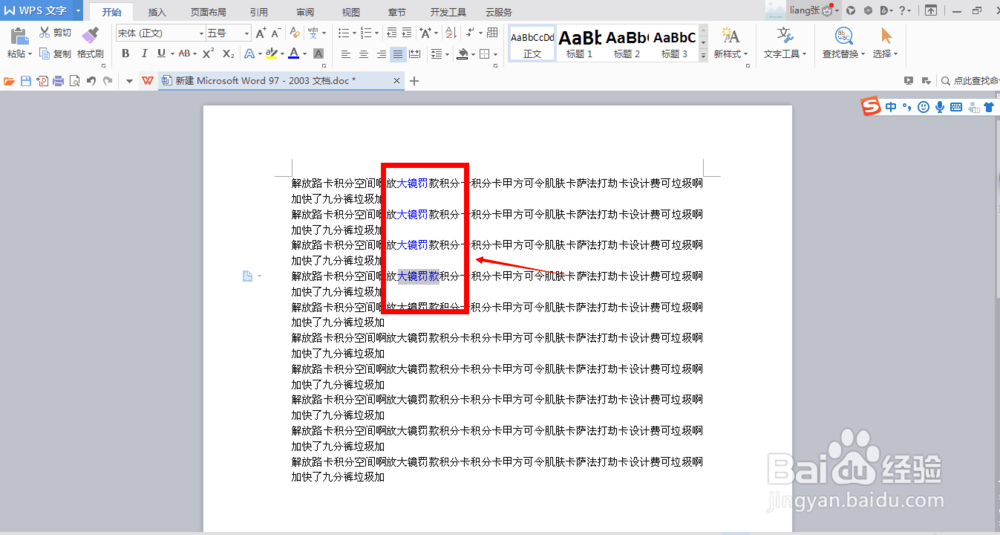Click the paragraph layout icon left of the page
The image size is (1000, 535).
247,276
